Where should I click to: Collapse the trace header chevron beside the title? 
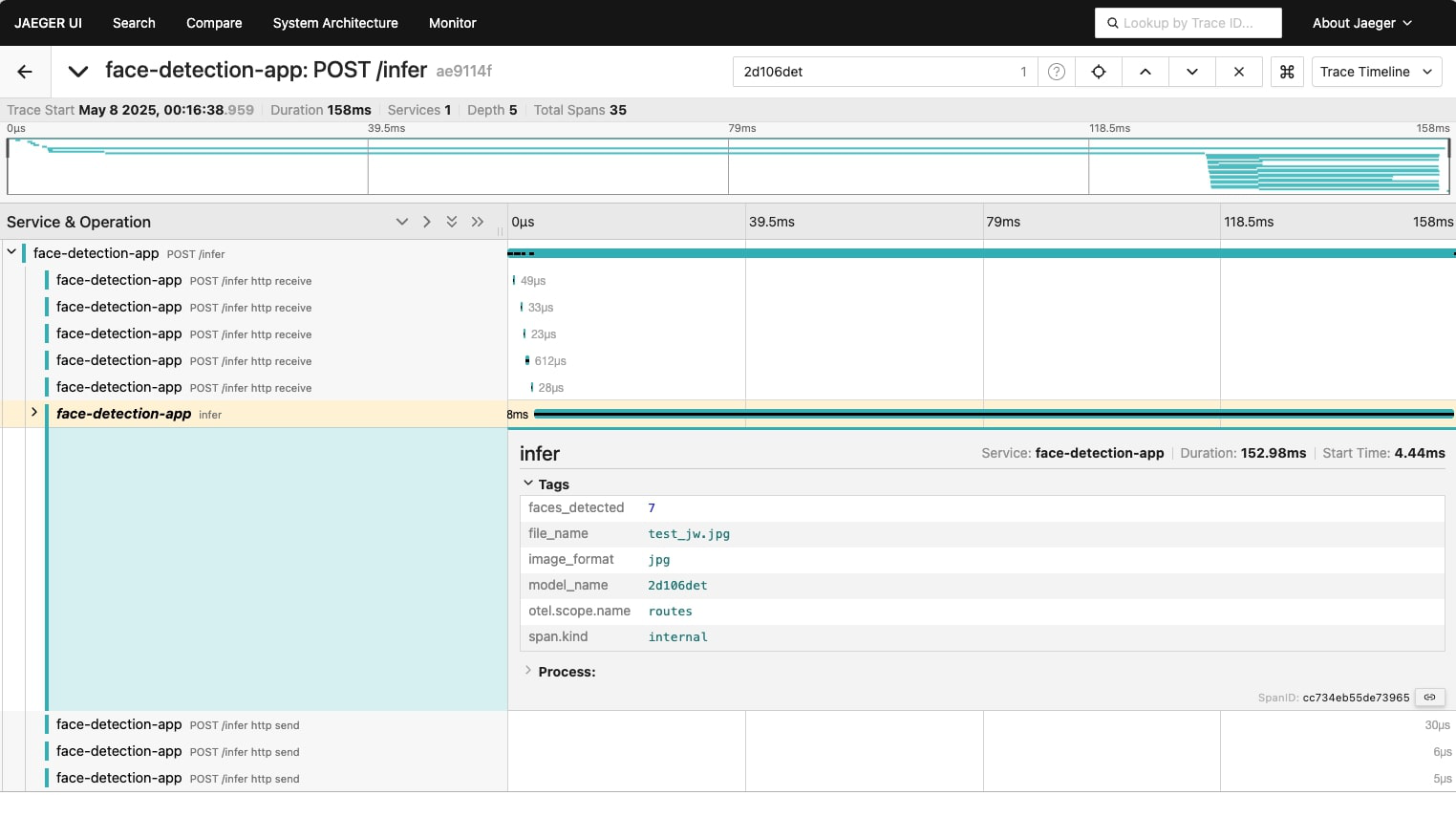pos(78,72)
